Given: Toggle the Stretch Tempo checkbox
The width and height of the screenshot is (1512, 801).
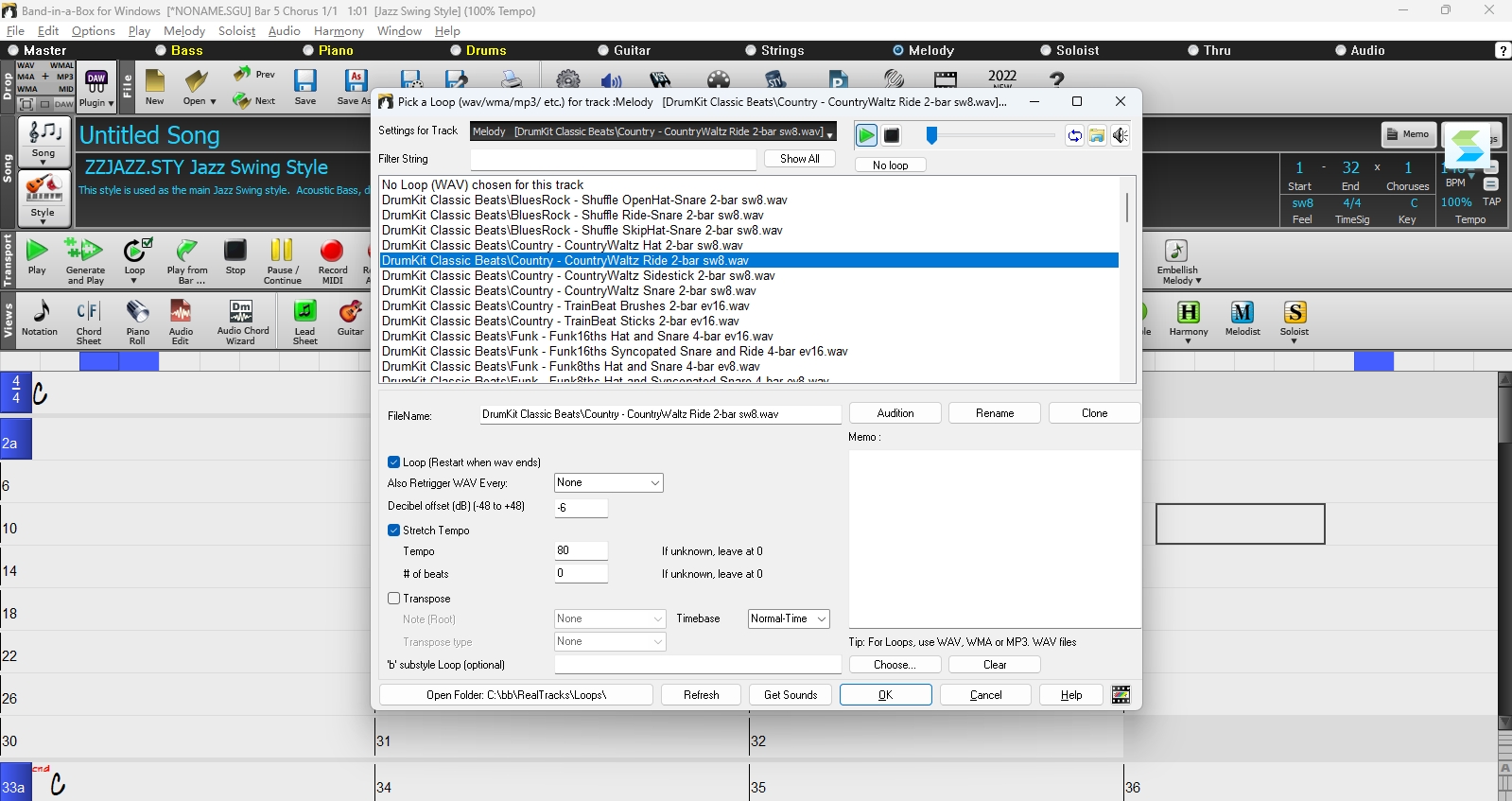Looking at the screenshot, I should click(394, 531).
